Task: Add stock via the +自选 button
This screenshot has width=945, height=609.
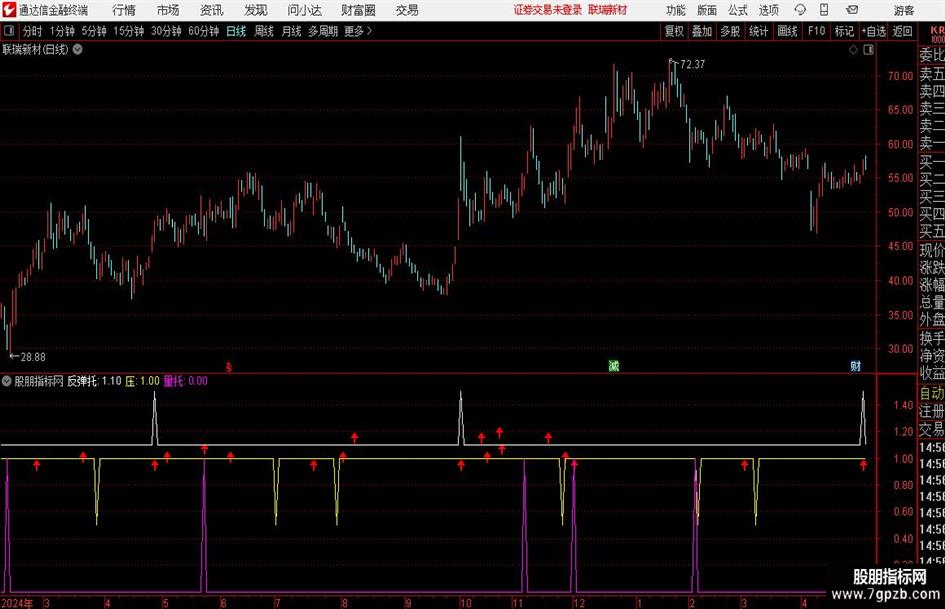Action: tap(874, 31)
